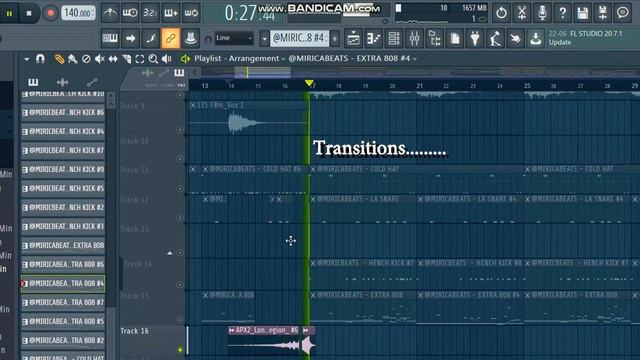Open undo history circular arrow icon
The width and height of the screenshot is (640, 360).
(501, 13)
